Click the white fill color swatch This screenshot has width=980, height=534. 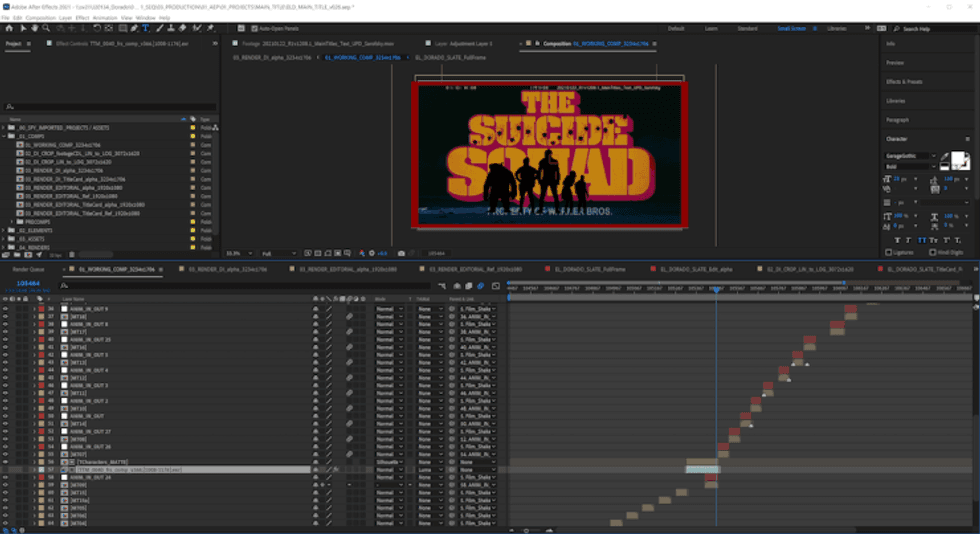coord(959,158)
